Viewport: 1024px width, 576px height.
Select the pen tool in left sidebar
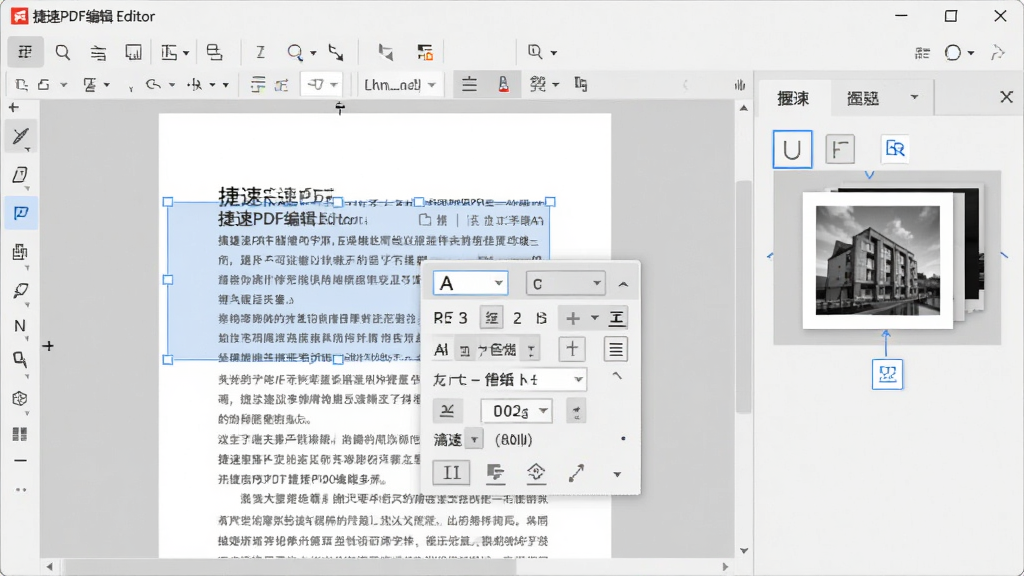click(x=20, y=136)
